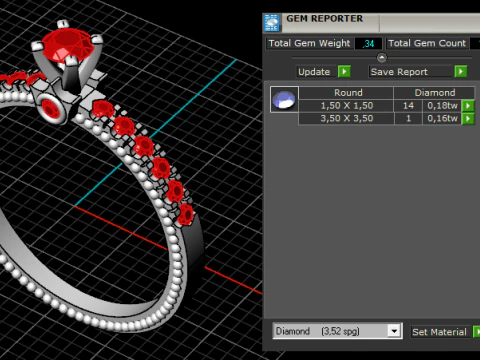The image size is (480, 360).
Task: Click the Total Gem Weight value ,34
Action: [368, 43]
